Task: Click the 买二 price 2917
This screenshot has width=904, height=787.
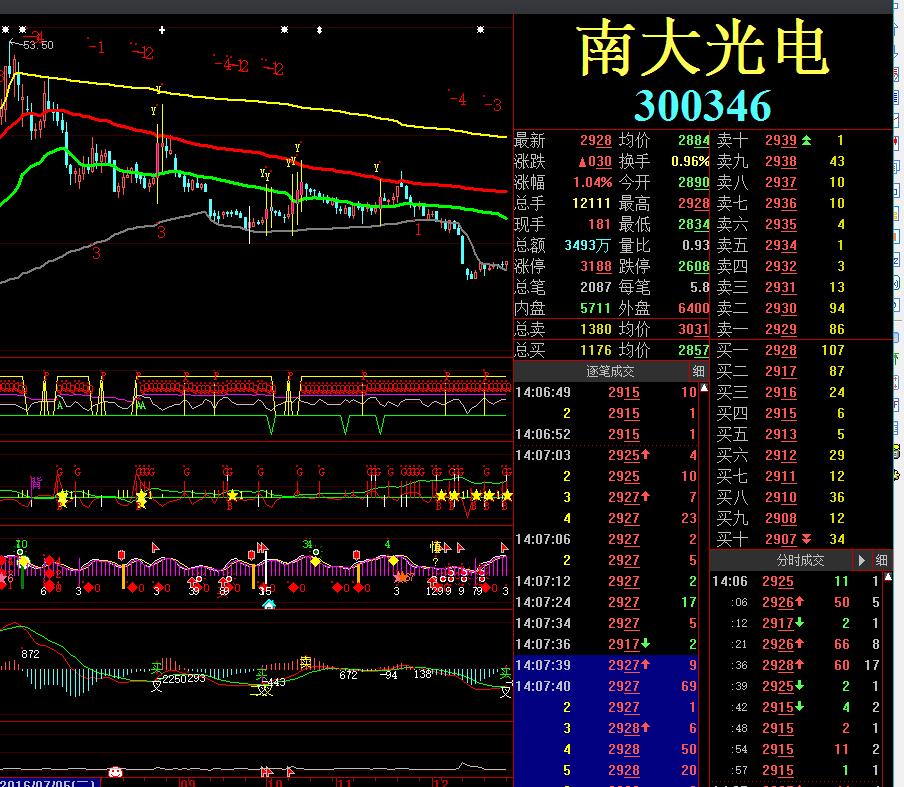Action: point(781,371)
